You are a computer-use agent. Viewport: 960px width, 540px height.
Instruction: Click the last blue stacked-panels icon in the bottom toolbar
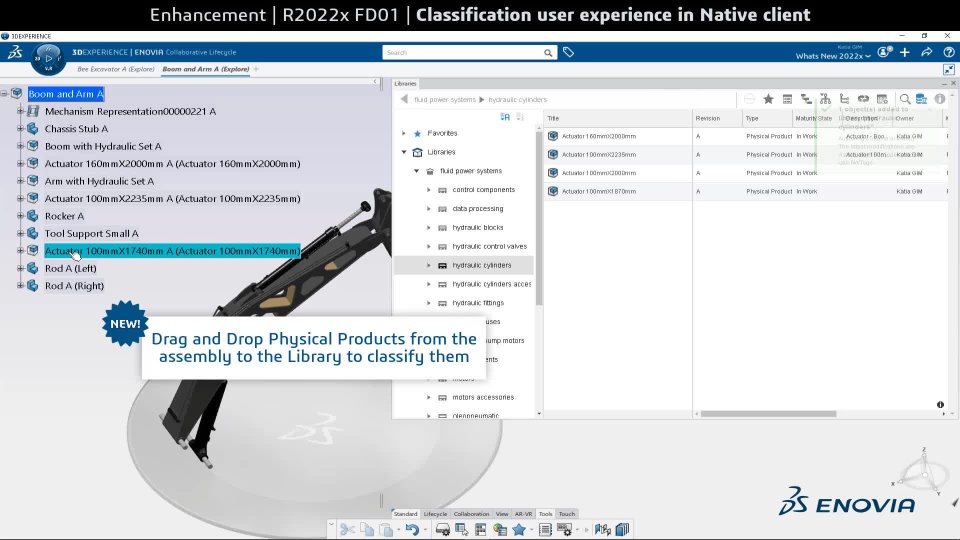(622, 530)
